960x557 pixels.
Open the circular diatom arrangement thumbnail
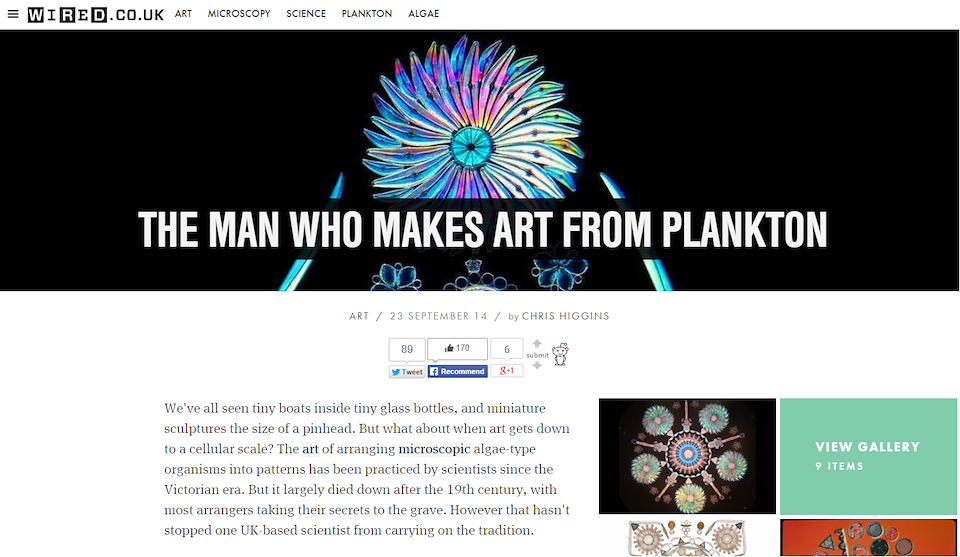[x=687, y=456]
